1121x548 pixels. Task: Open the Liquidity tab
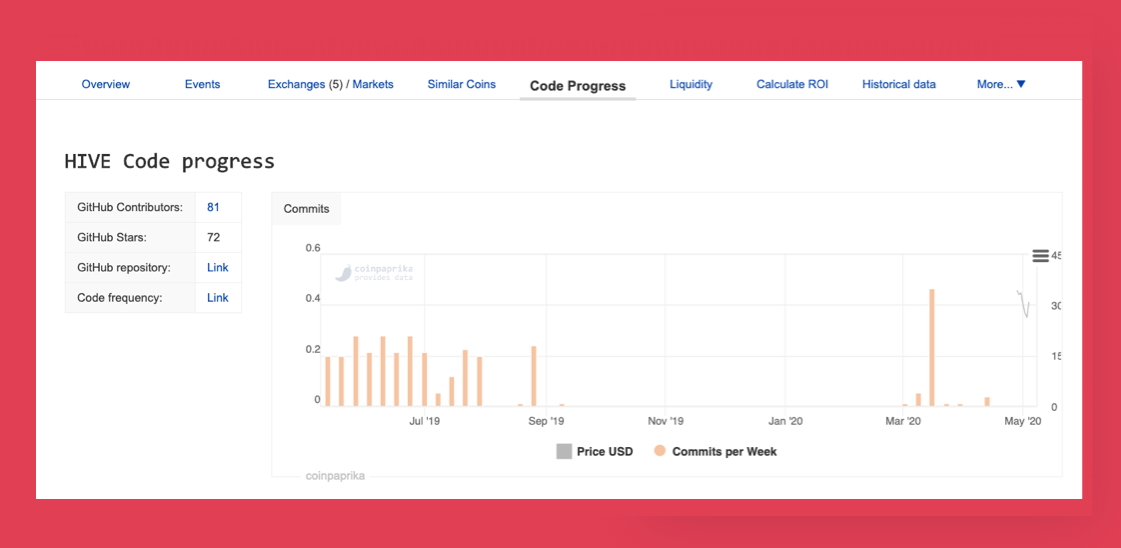(691, 84)
